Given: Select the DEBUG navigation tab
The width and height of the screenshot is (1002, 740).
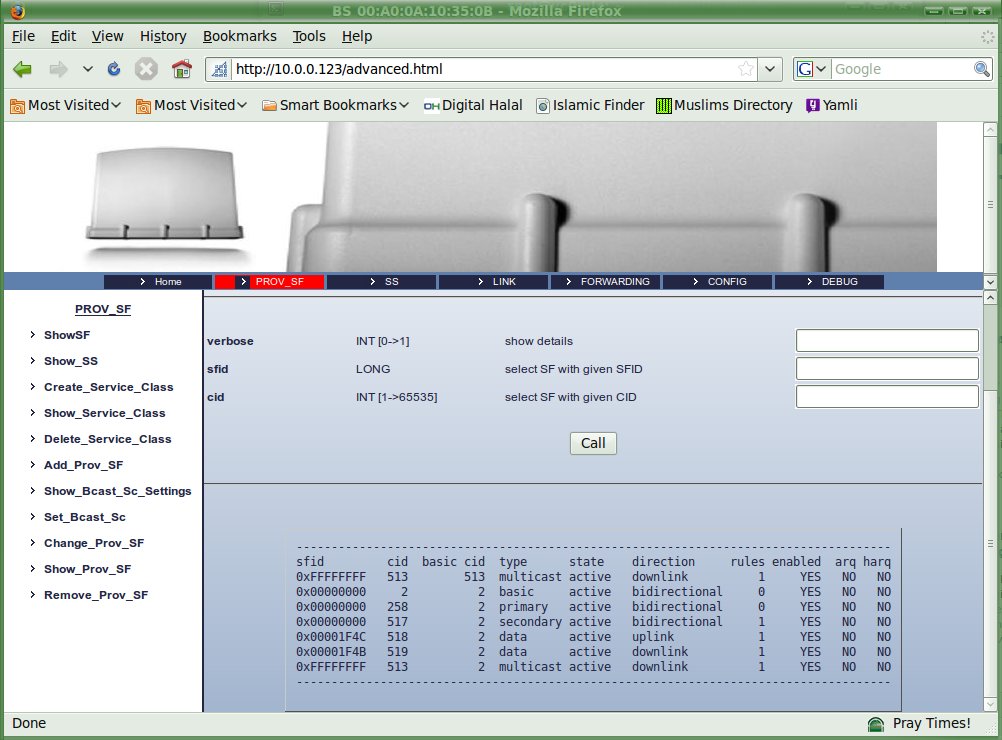Looking at the screenshot, I should click(830, 282).
